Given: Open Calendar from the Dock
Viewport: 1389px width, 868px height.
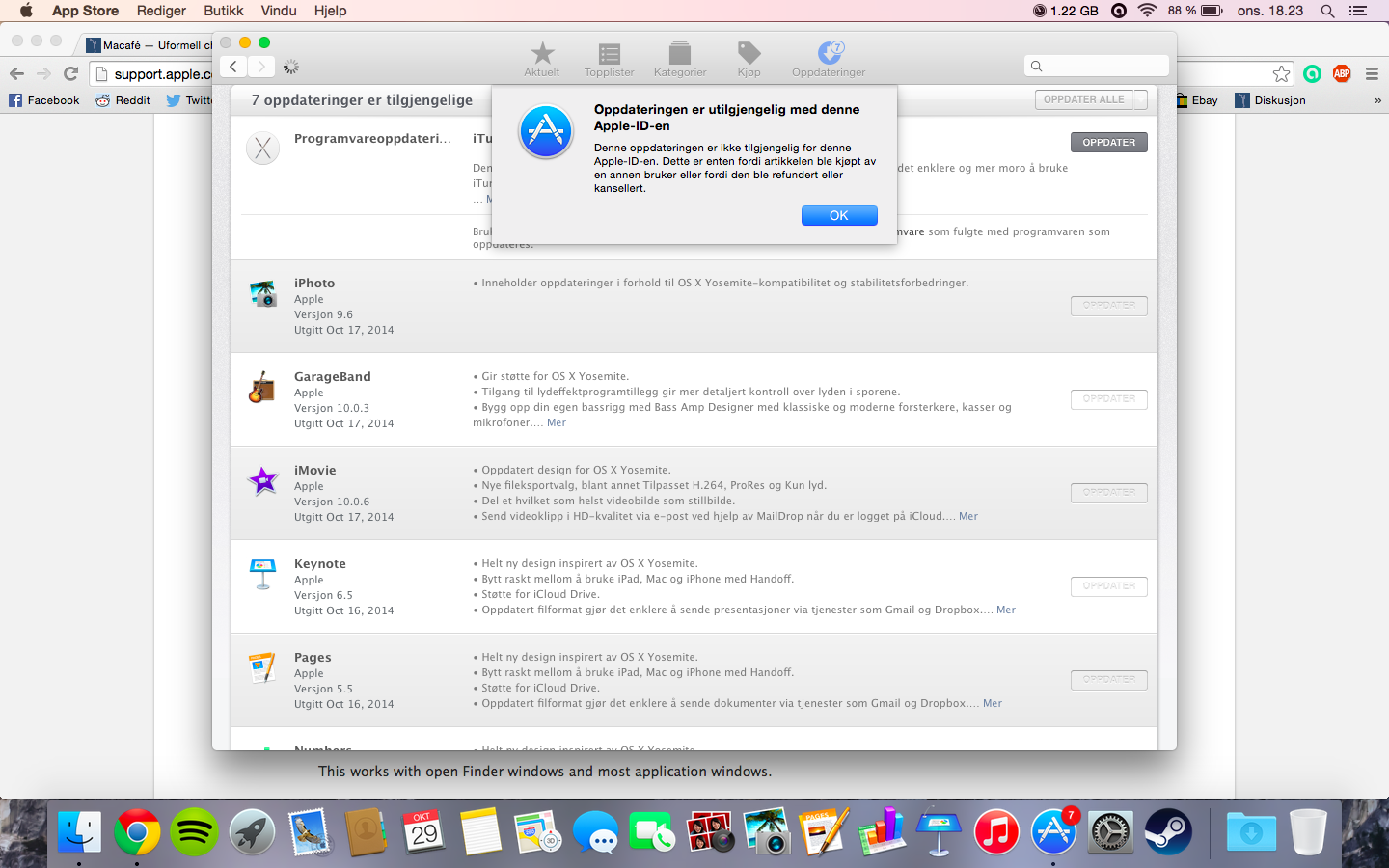Looking at the screenshot, I should pyautogui.click(x=423, y=831).
